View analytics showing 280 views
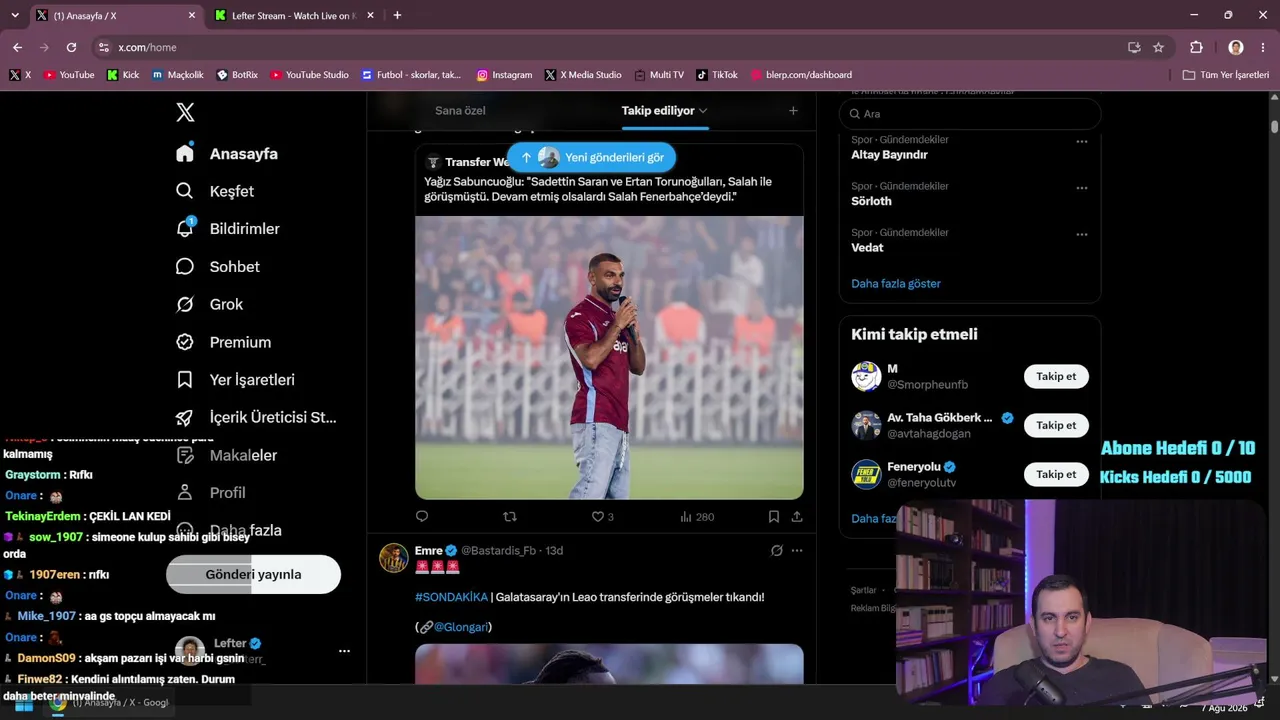1280x720 pixels. 697,517
